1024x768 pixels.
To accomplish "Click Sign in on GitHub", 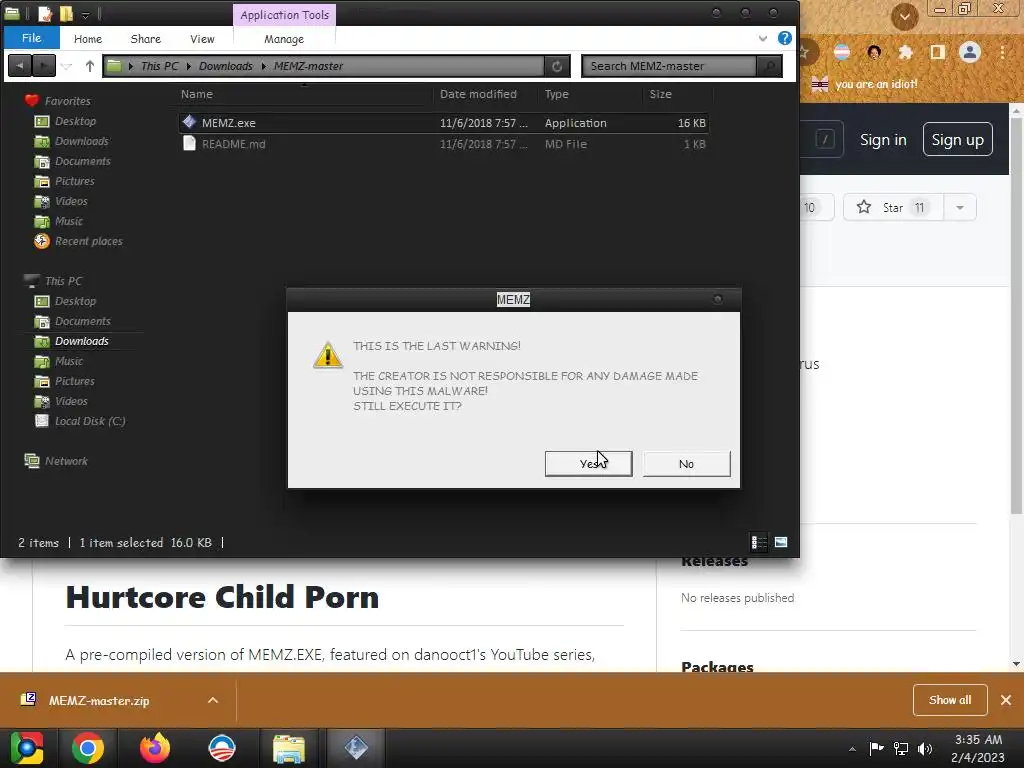I will [883, 140].
